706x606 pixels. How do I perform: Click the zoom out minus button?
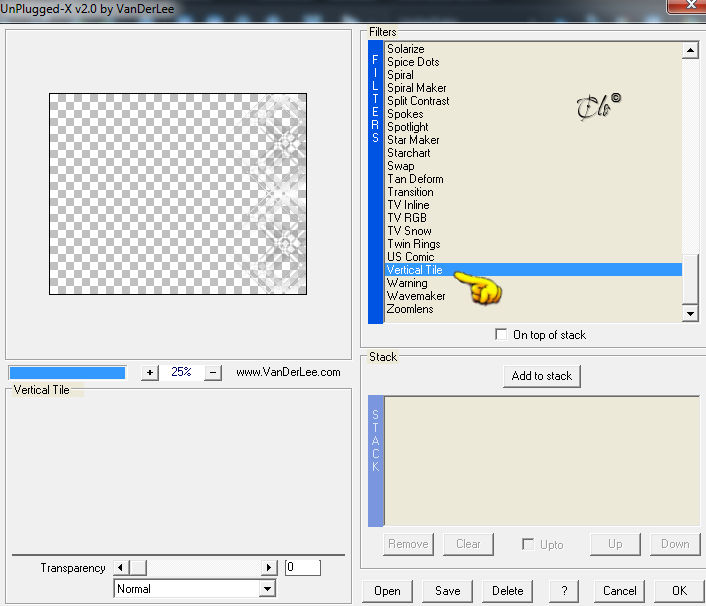[213, 372]
